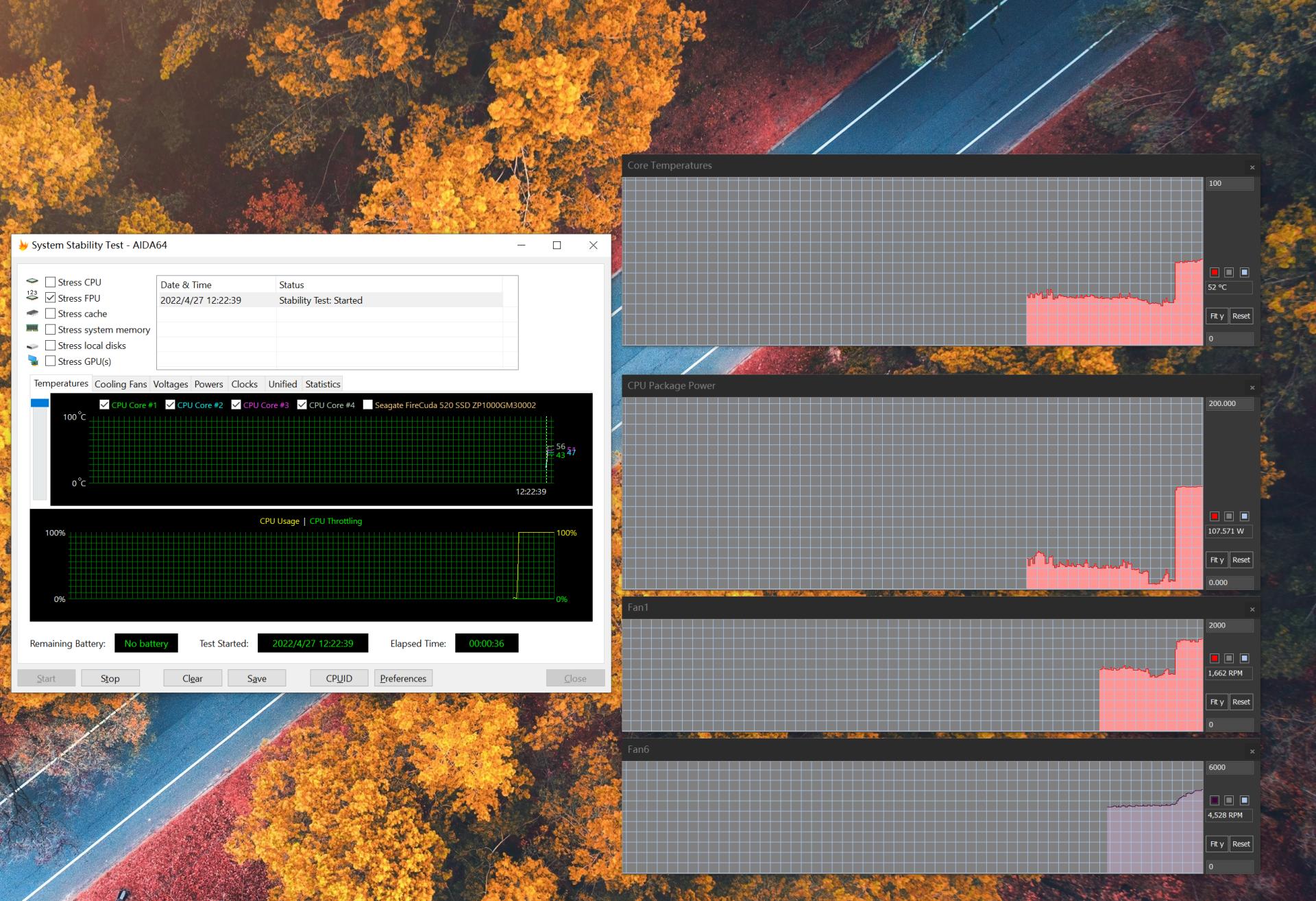Toggle the background fill on Fan1 panel
This screenshot has width=1316, height=901.
click(1243, 658)
